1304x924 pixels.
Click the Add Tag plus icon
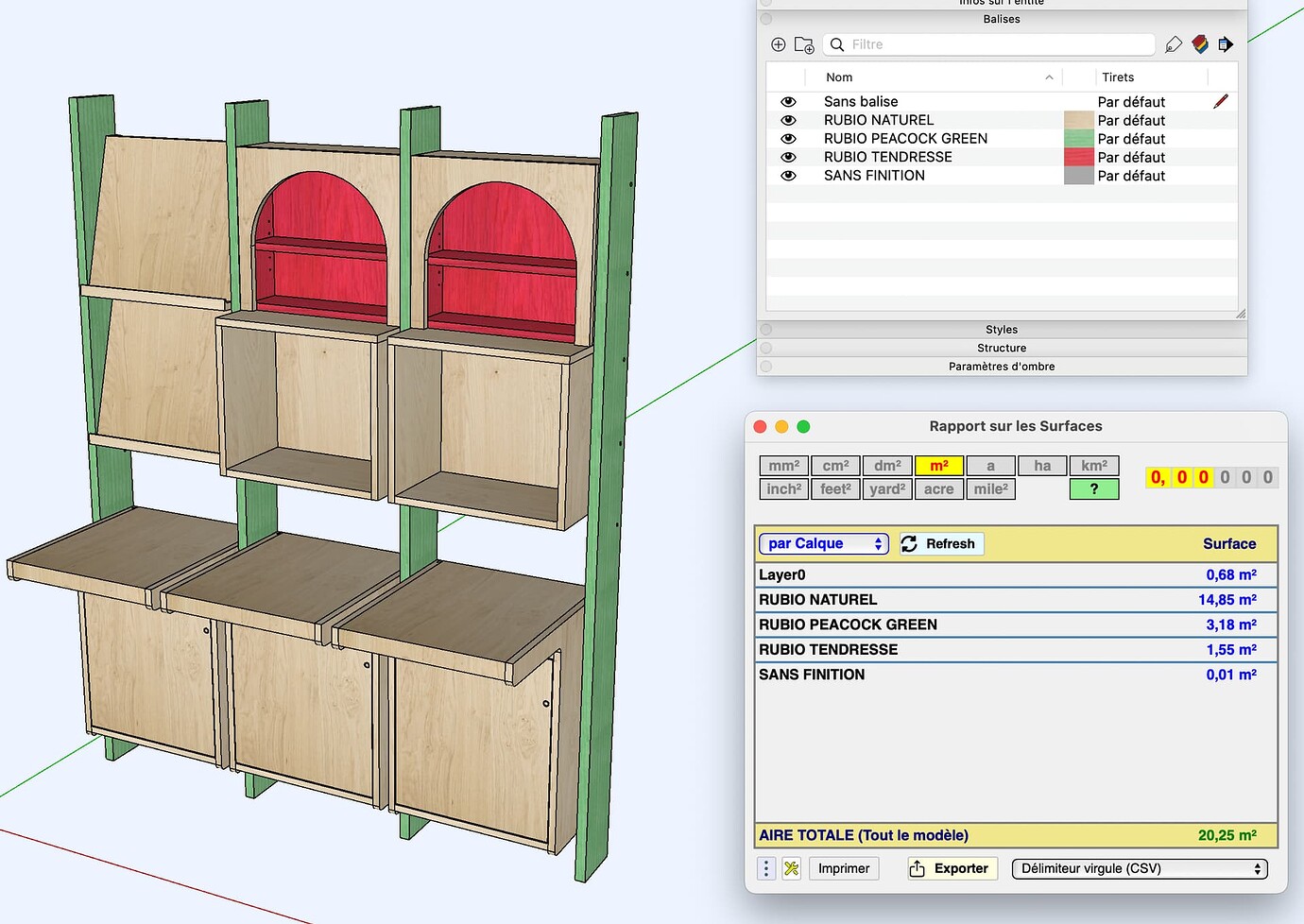point(778,44)
